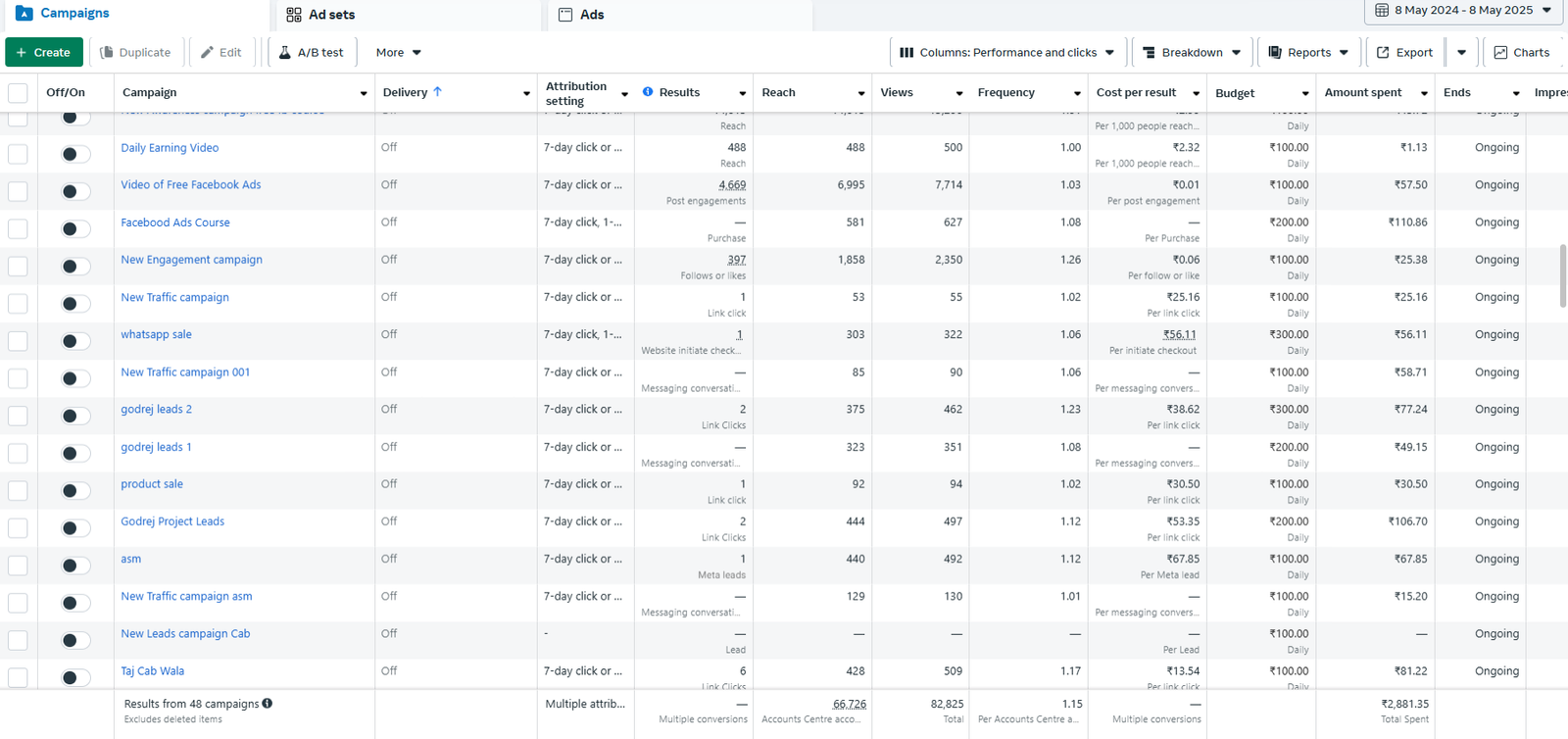Open the extra export options arrow

click(1461, 53)
